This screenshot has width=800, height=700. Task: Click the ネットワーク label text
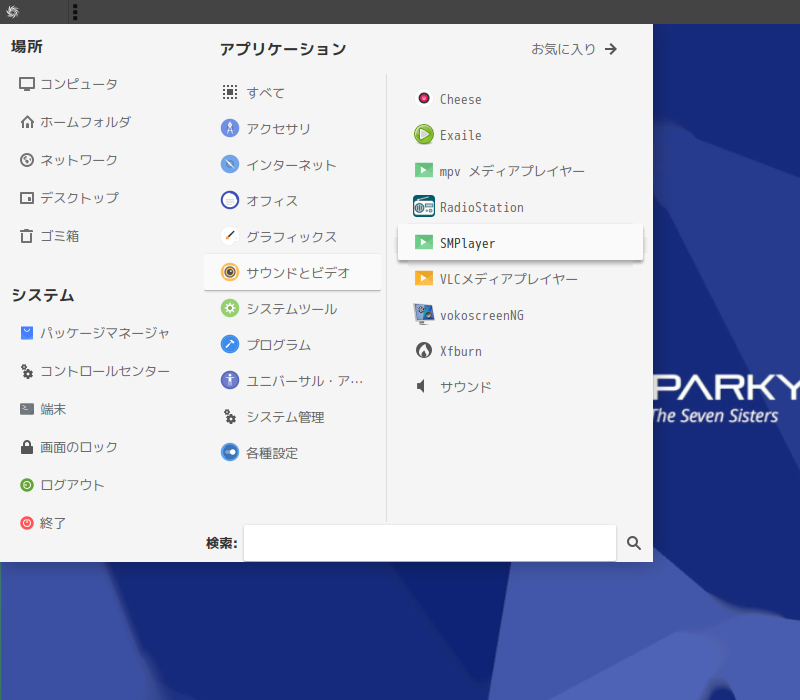click(x=79, y=160)
